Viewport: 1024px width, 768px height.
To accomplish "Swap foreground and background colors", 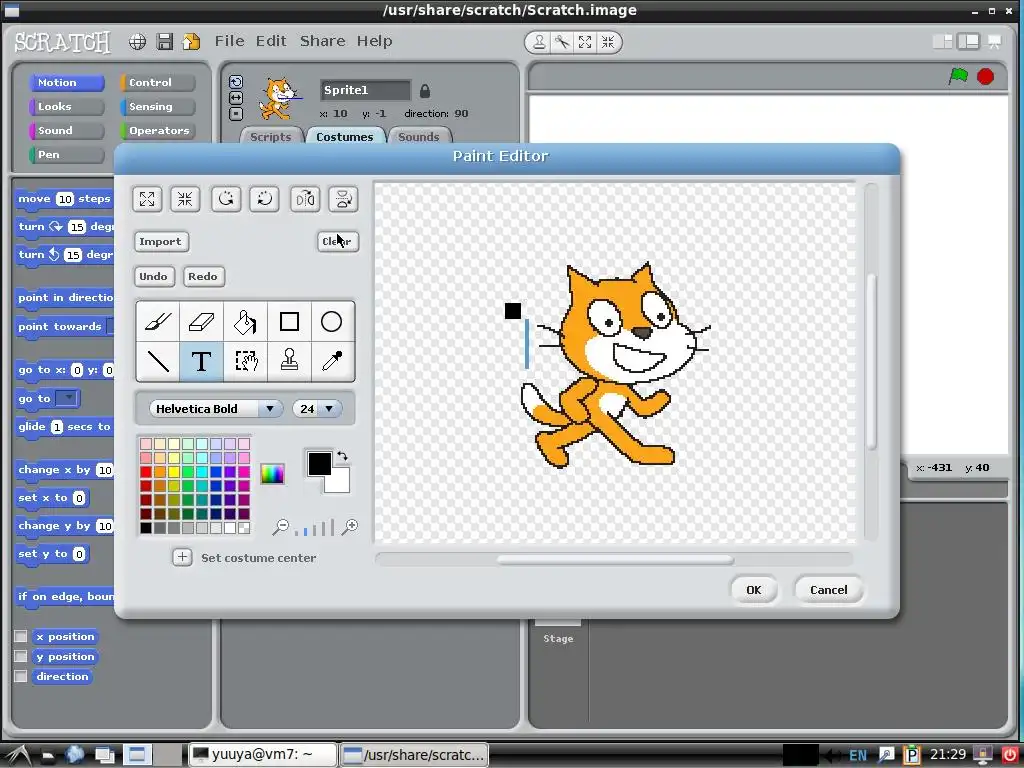I will 342,456.
